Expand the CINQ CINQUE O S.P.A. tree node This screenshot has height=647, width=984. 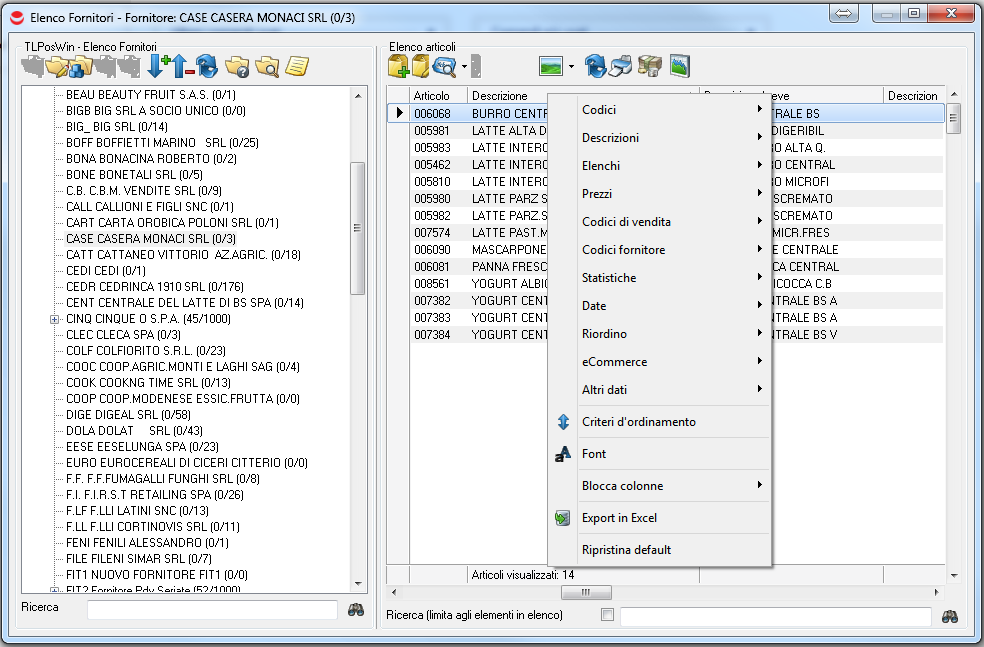point(54,319)
